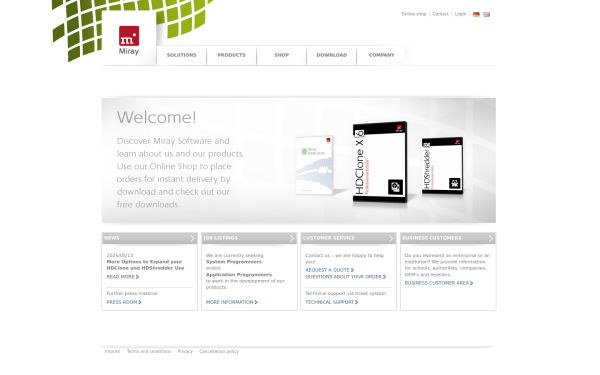Open the DOWNLOAD menu
This screenshot has height=375, width=600.
[x=331, y=55]
